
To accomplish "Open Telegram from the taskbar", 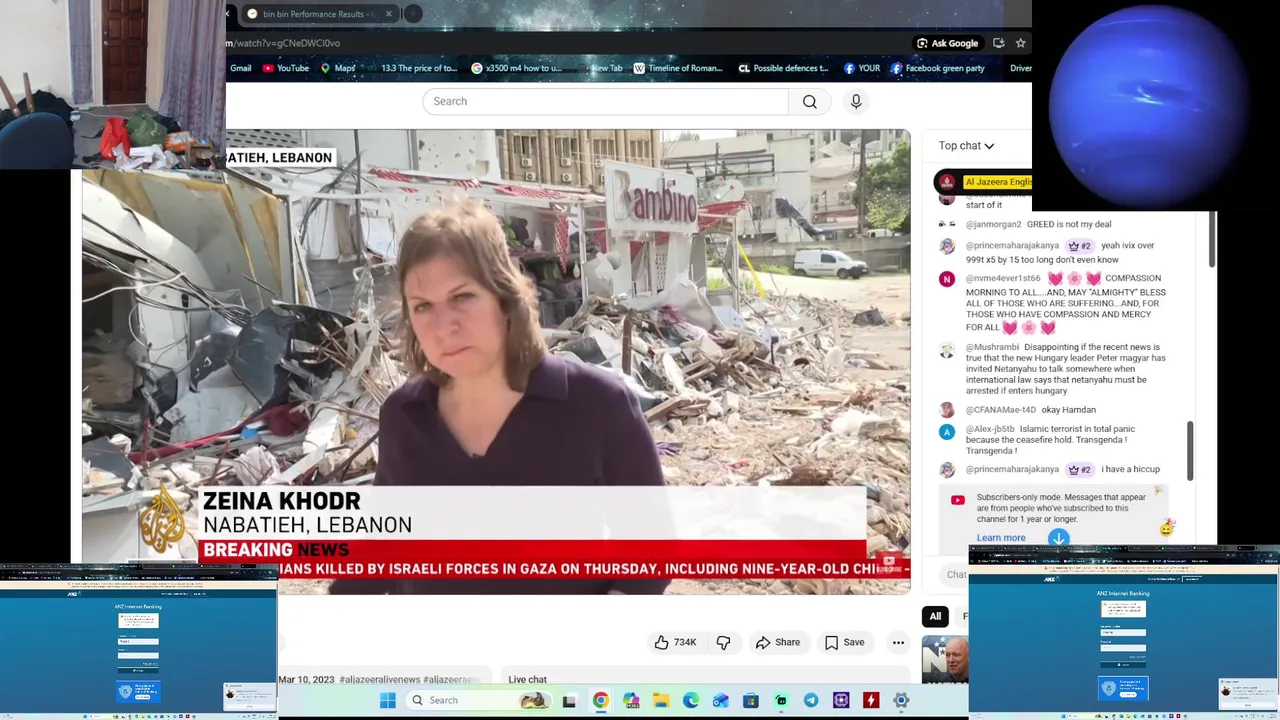I will [811, 700].
